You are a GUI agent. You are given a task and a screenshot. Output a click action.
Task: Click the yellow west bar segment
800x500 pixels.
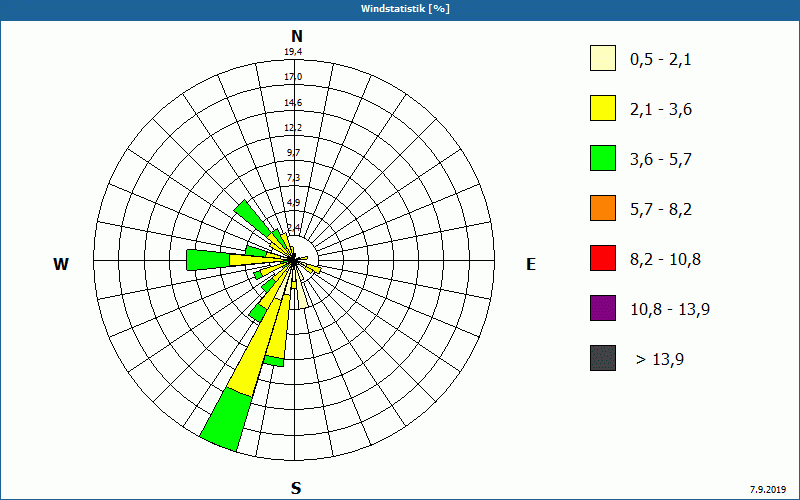pyautogui.click(x=255, y=260)
